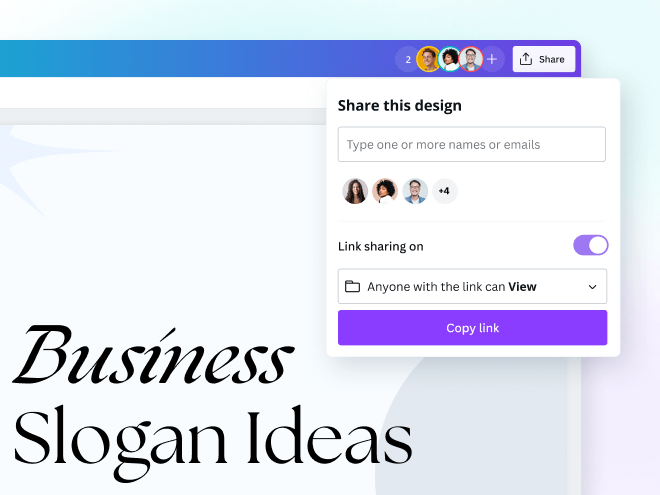
Task: Click the Share button in header
Action: [543, 59]
